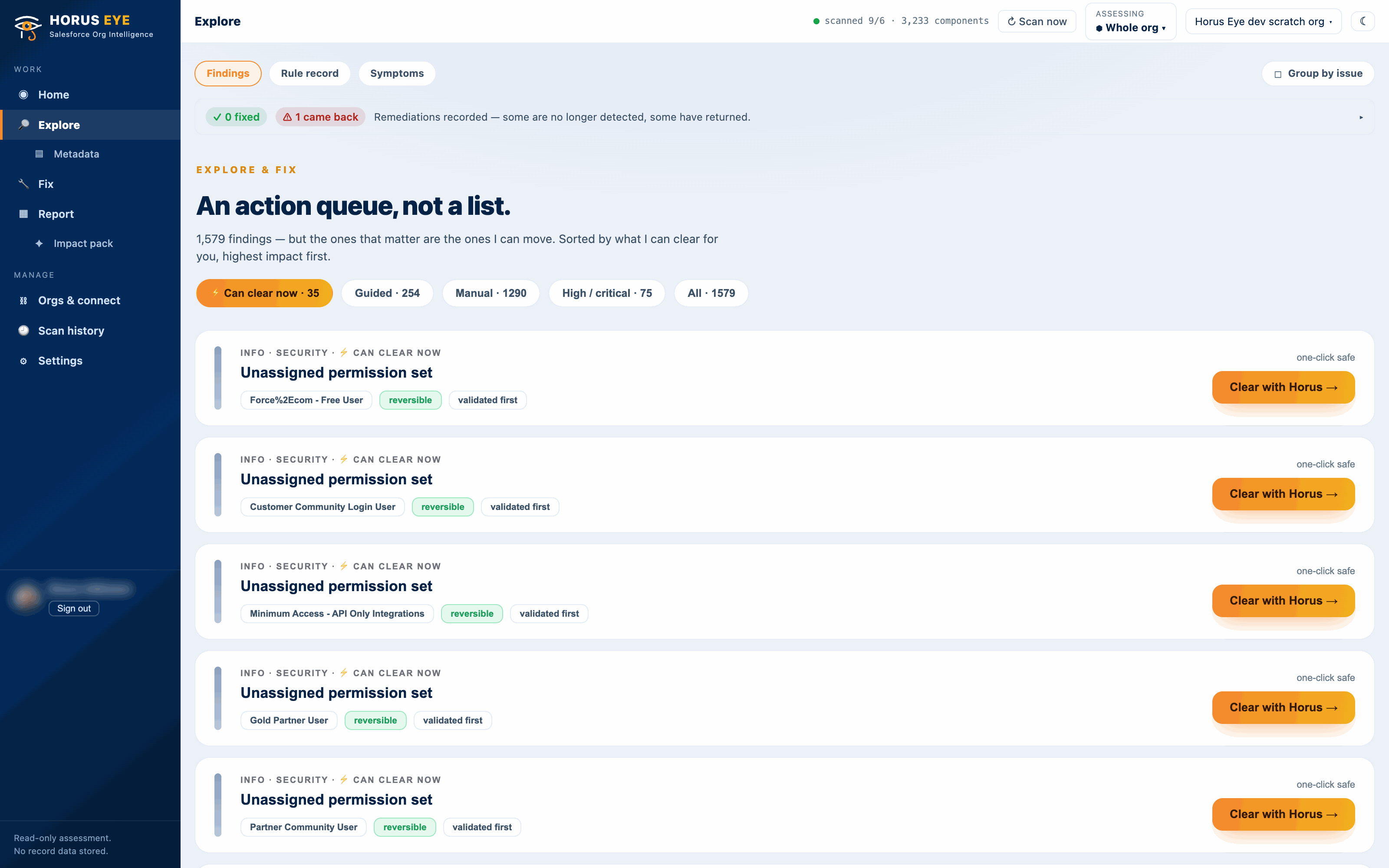Click the Fix wrench icon in sidebar
The height and width of the screenshot is (868, 1389).
pos(23,184)
